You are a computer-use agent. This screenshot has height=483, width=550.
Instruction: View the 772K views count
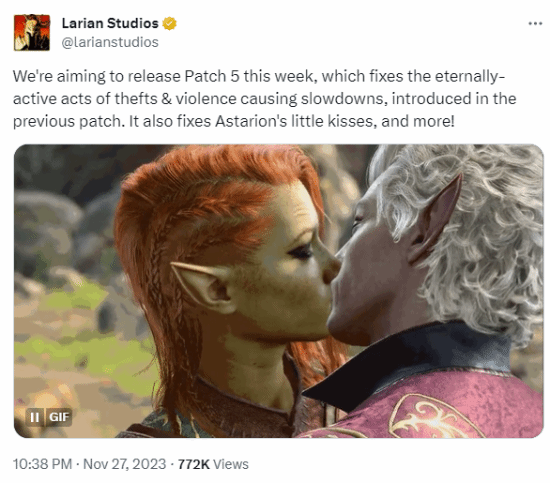[194, 464]
